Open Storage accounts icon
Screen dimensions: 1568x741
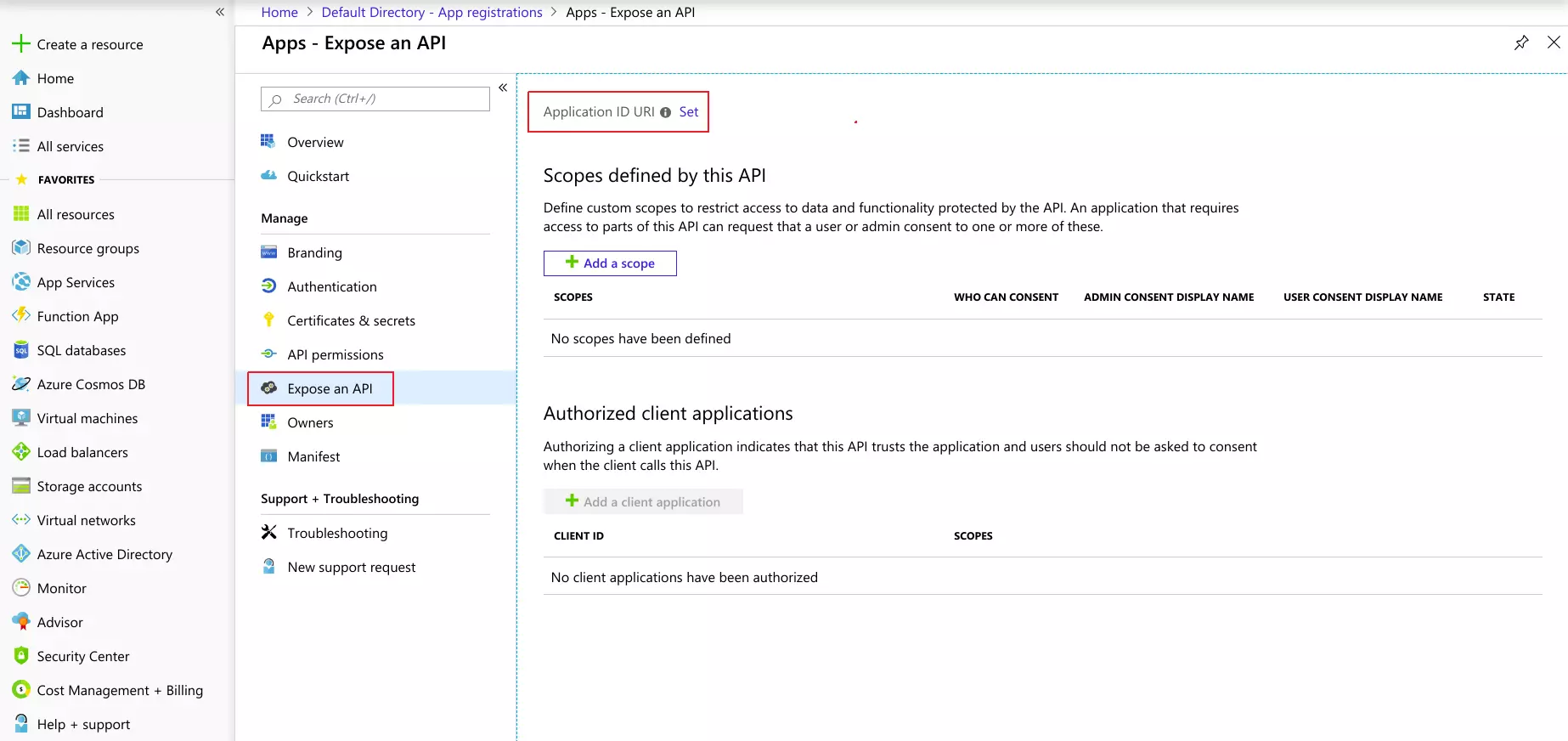21,485
